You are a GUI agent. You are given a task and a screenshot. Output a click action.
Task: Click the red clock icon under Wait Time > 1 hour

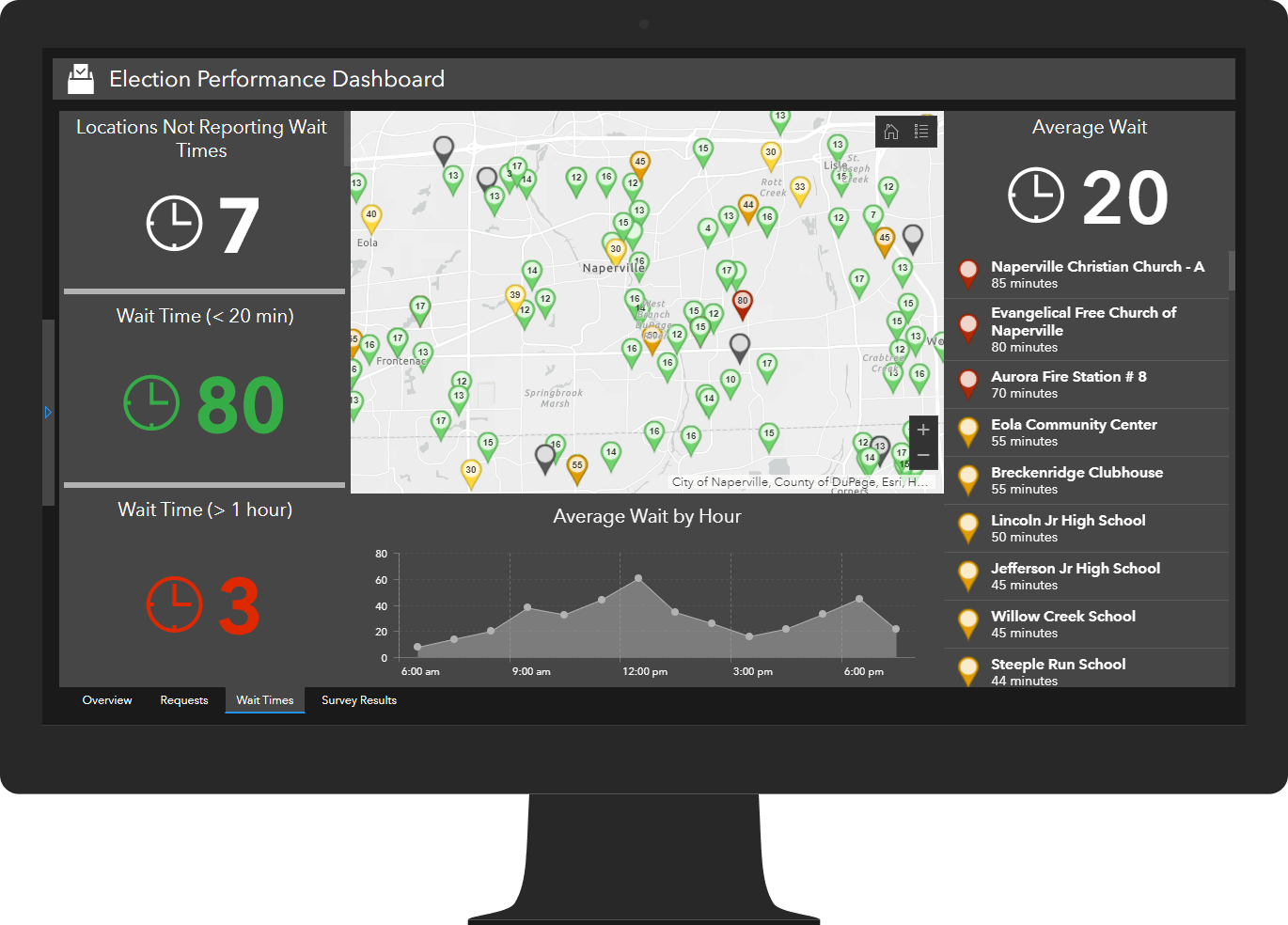point(174,605)
